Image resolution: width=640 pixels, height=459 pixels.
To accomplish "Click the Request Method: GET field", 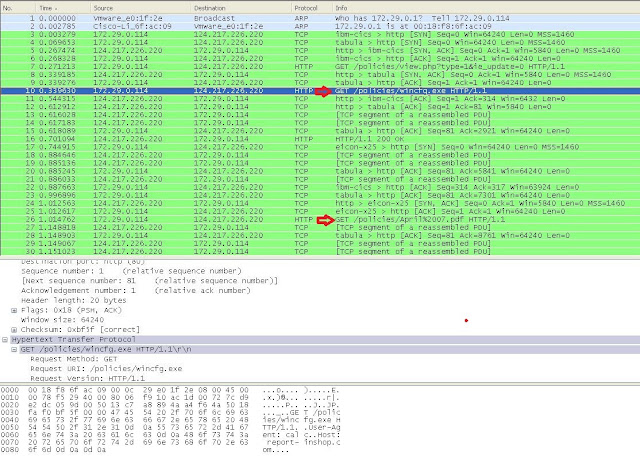I will pyautogui.click(x=73, y=359).
